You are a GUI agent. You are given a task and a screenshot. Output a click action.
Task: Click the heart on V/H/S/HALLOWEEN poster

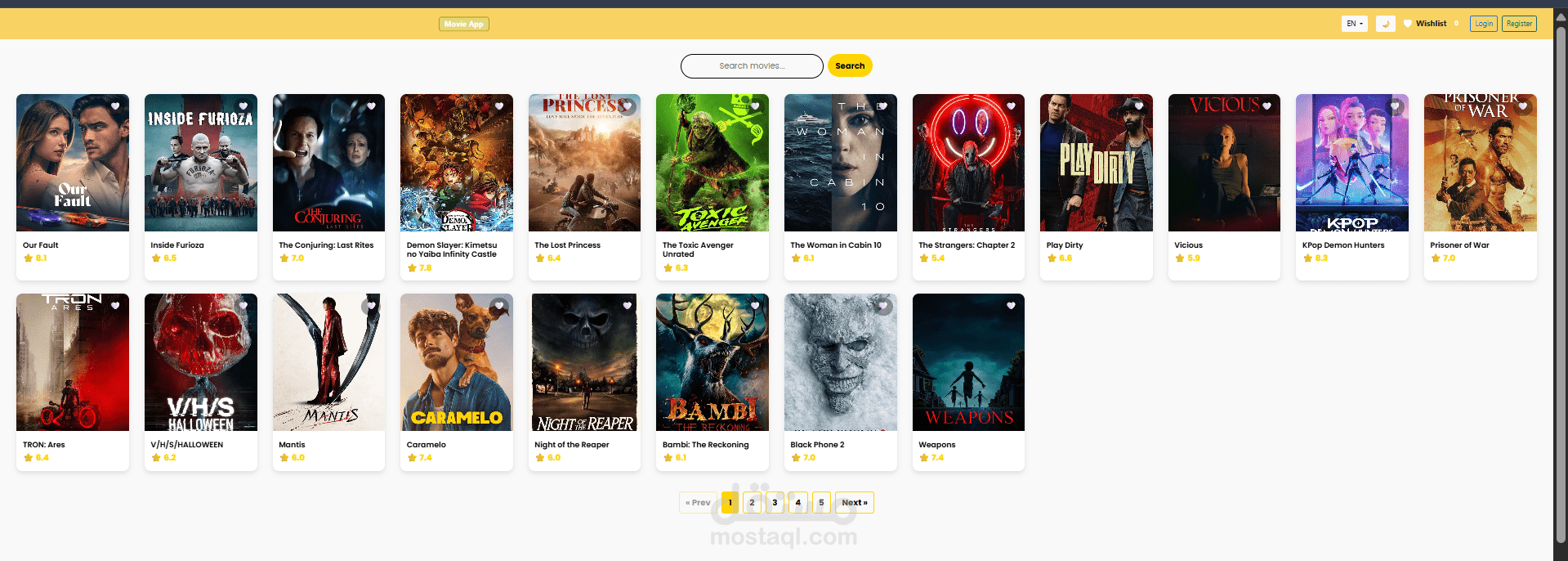pos(243,305)
